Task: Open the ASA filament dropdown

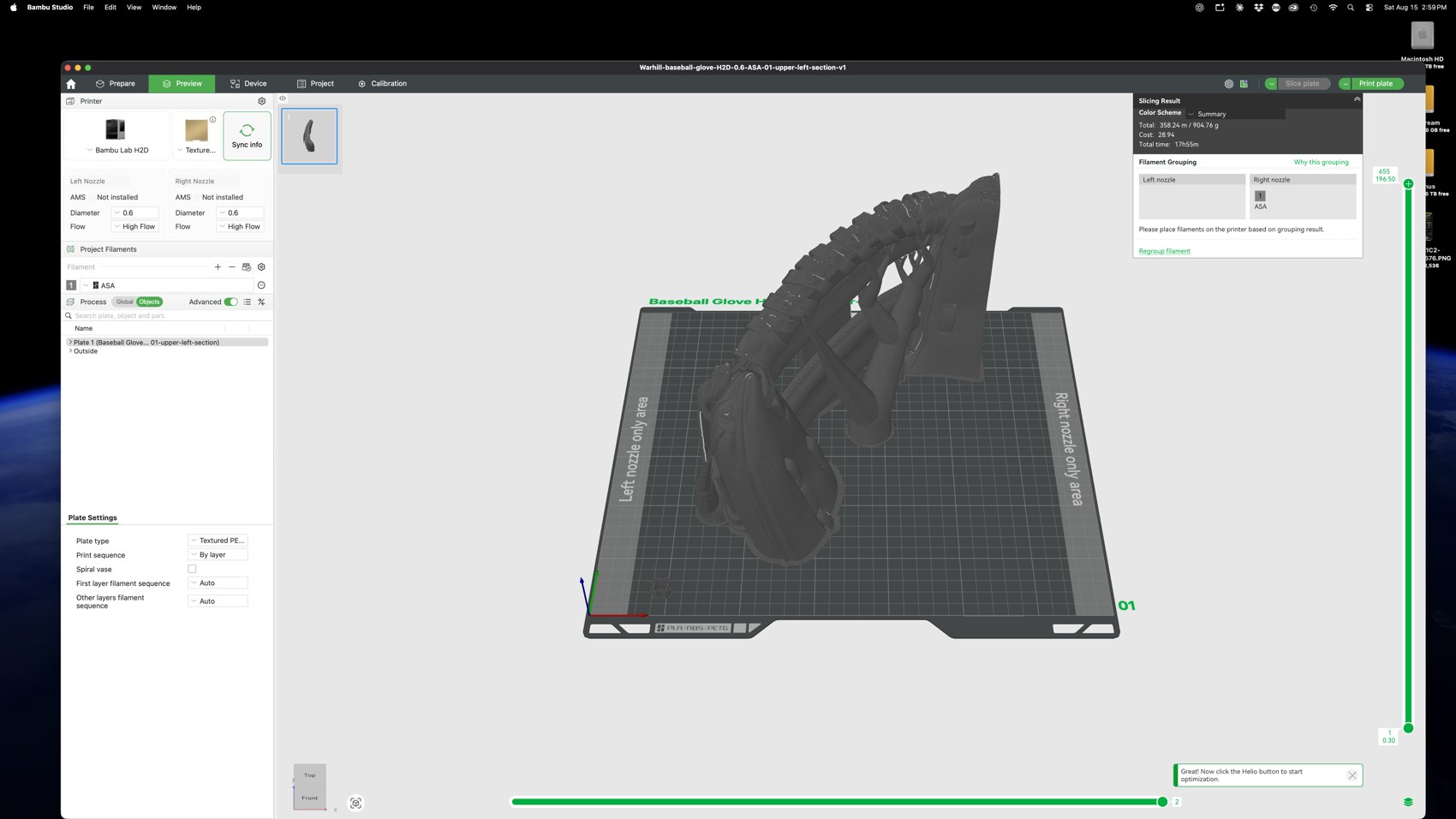Action: click(x=167, y=285)
